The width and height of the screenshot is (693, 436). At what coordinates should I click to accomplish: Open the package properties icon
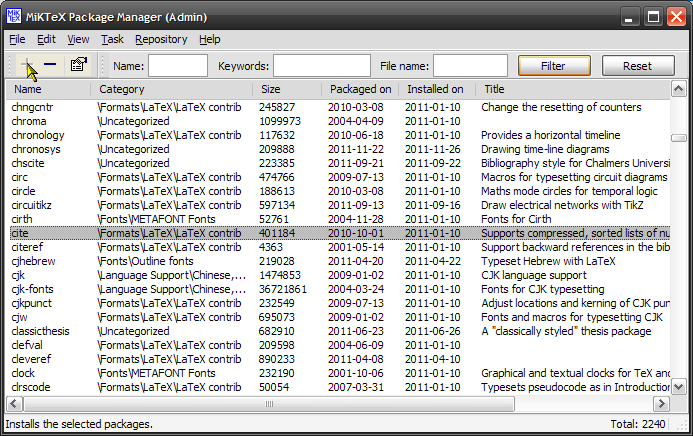point(78,65)
